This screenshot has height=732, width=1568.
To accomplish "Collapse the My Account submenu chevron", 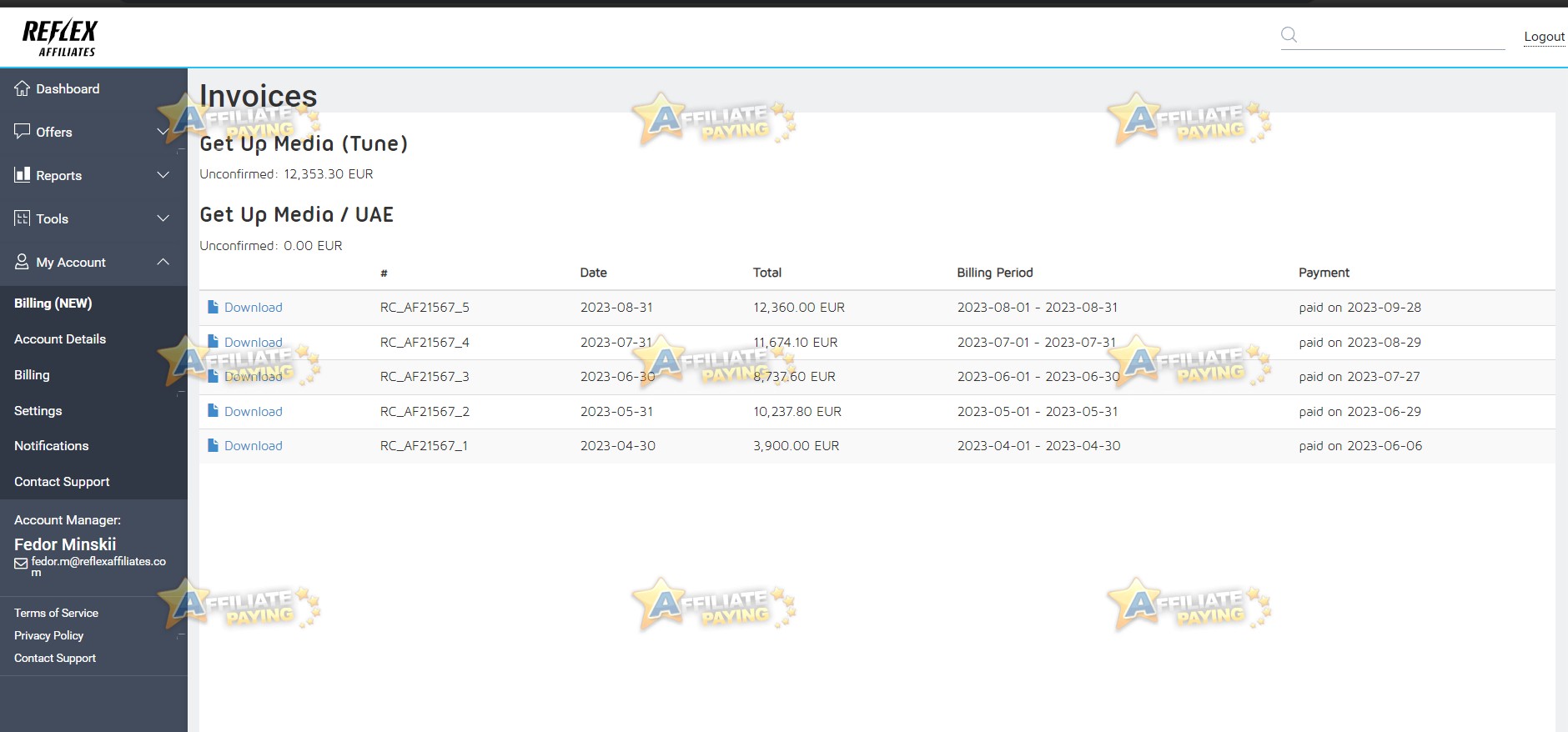I will [x=163, y=262].
